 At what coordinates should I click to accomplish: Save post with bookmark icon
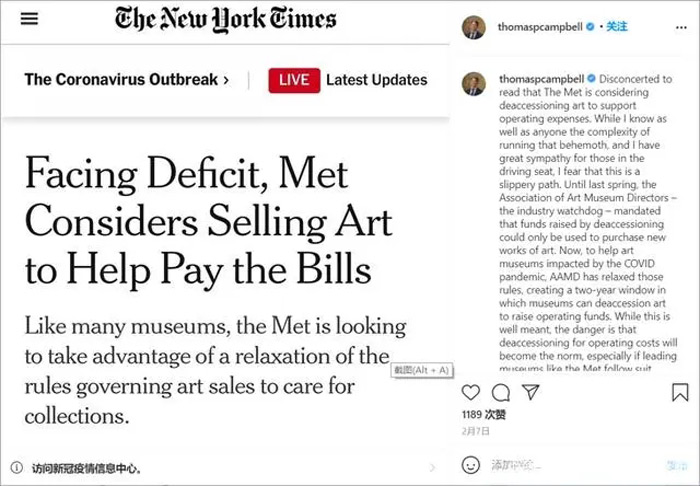[680, 393]
